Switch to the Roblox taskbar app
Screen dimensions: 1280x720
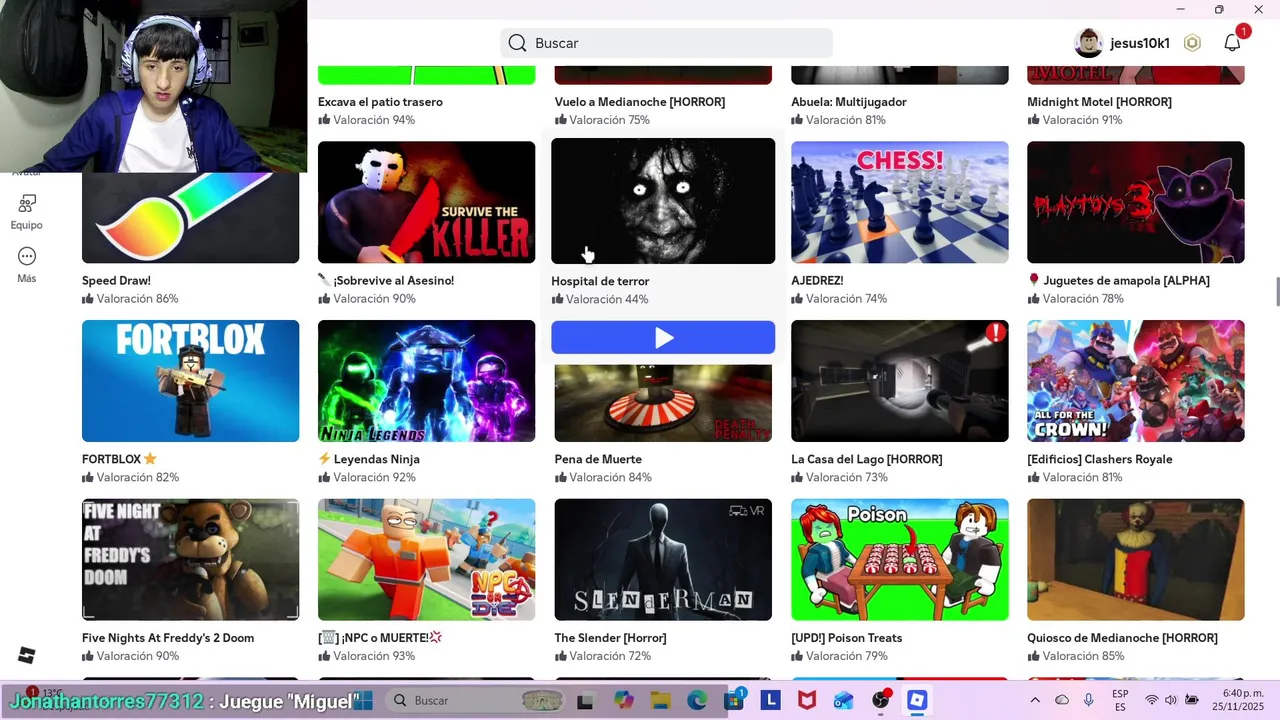tap(917, 700)
